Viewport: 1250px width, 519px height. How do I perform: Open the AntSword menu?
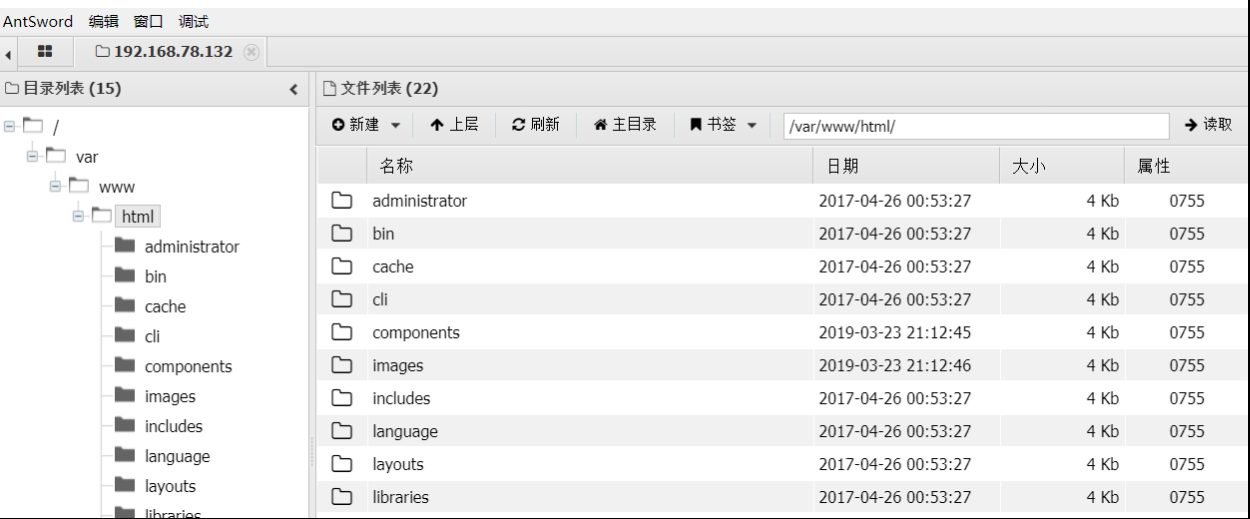click(38, 21)
